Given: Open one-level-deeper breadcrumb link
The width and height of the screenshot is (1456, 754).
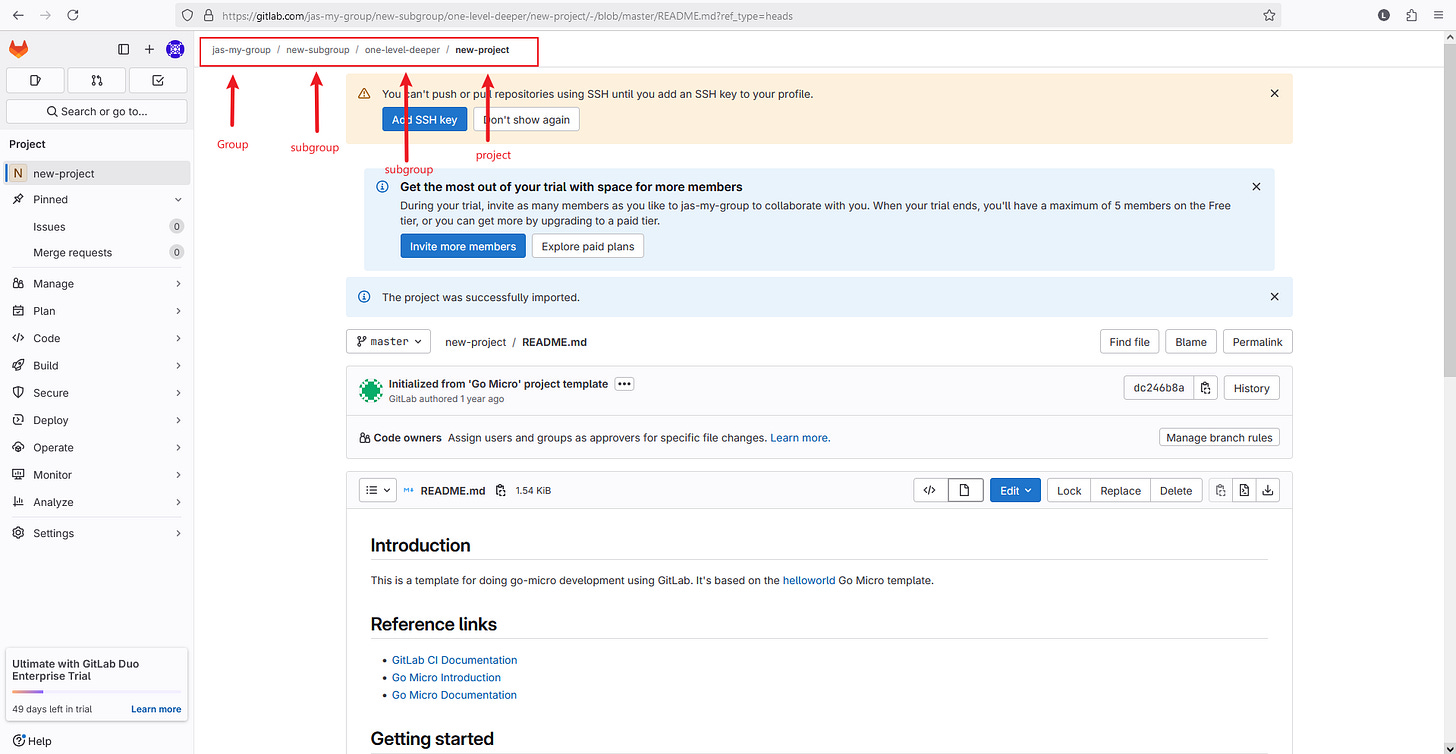Looking at the screenshot, I should (402, 49).
